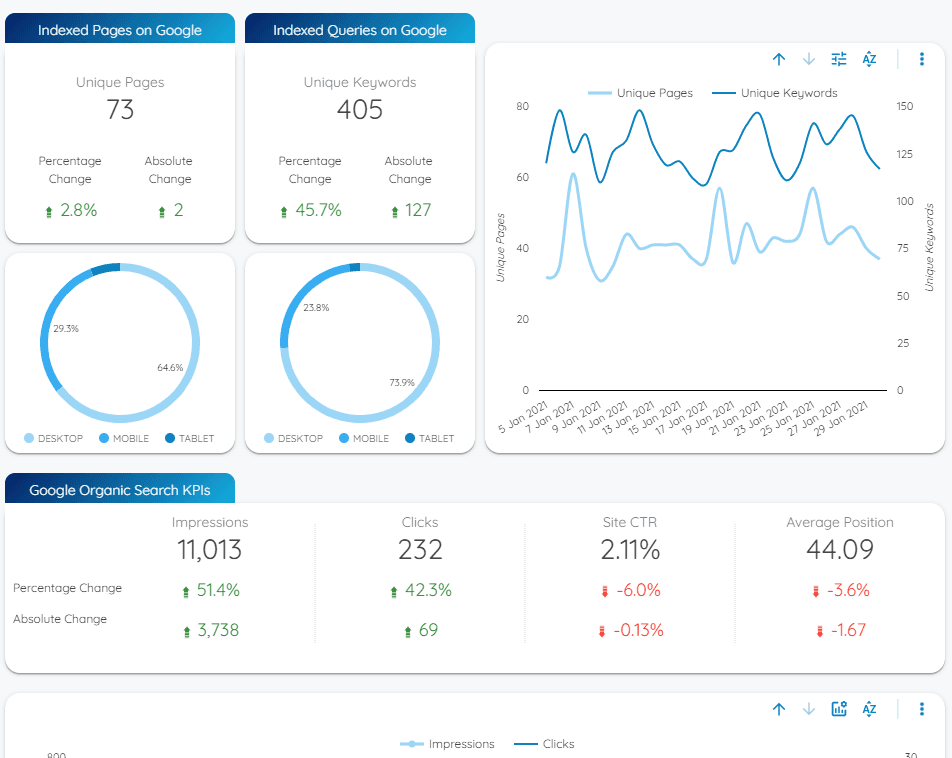Toggle Impressions legend in bottom chart
The width and height of the screenshot is (952, 758).
(x=447, y=744)
